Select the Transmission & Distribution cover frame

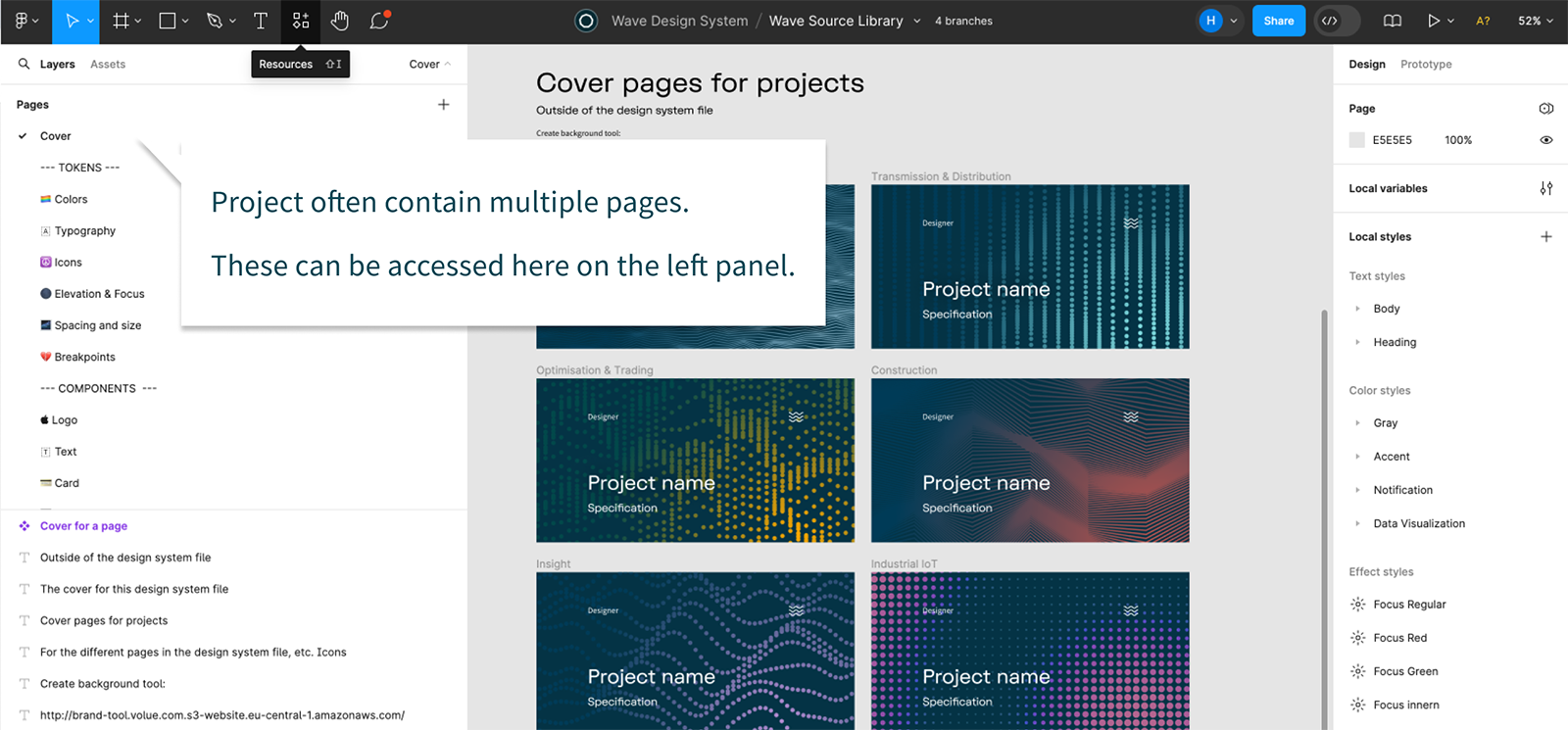(x=1030, y=267)
